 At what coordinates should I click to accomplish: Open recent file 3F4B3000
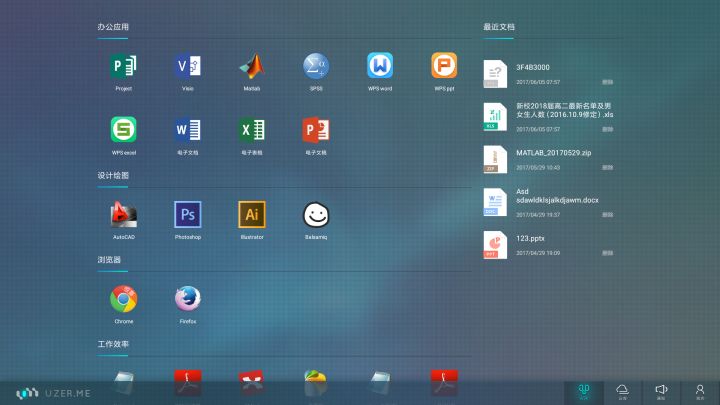pyautogui.click(x=533, y=67)
